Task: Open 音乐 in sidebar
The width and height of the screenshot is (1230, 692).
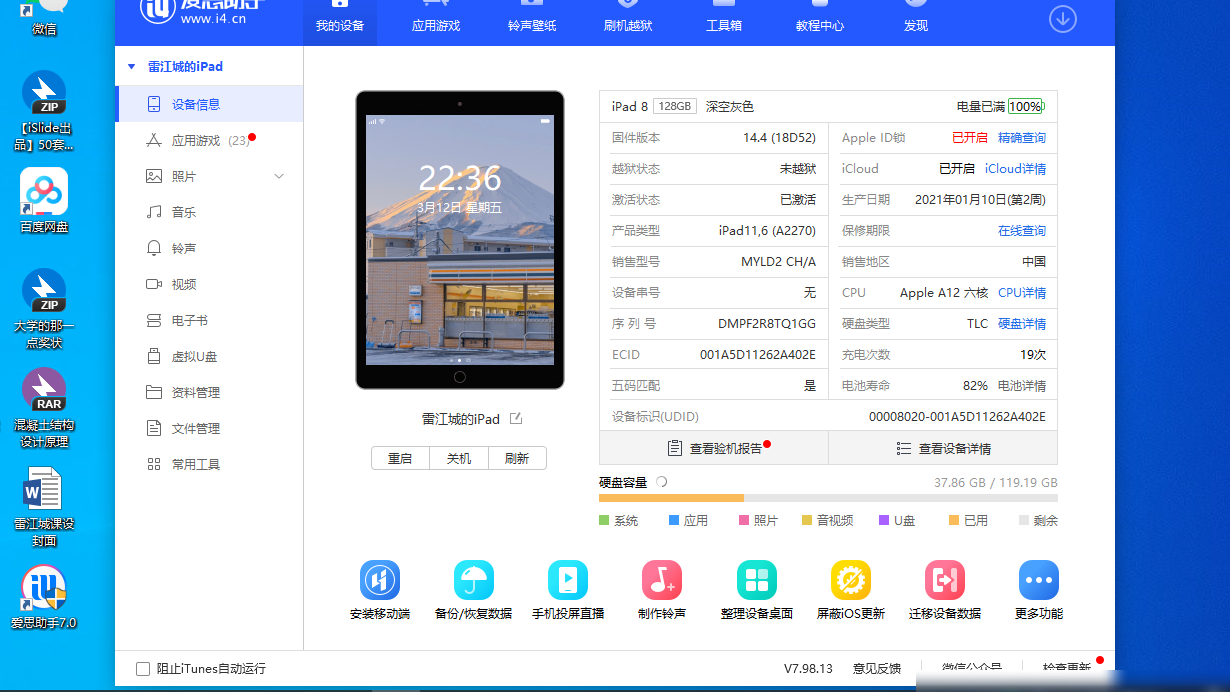Action: (x=209, y=213)
